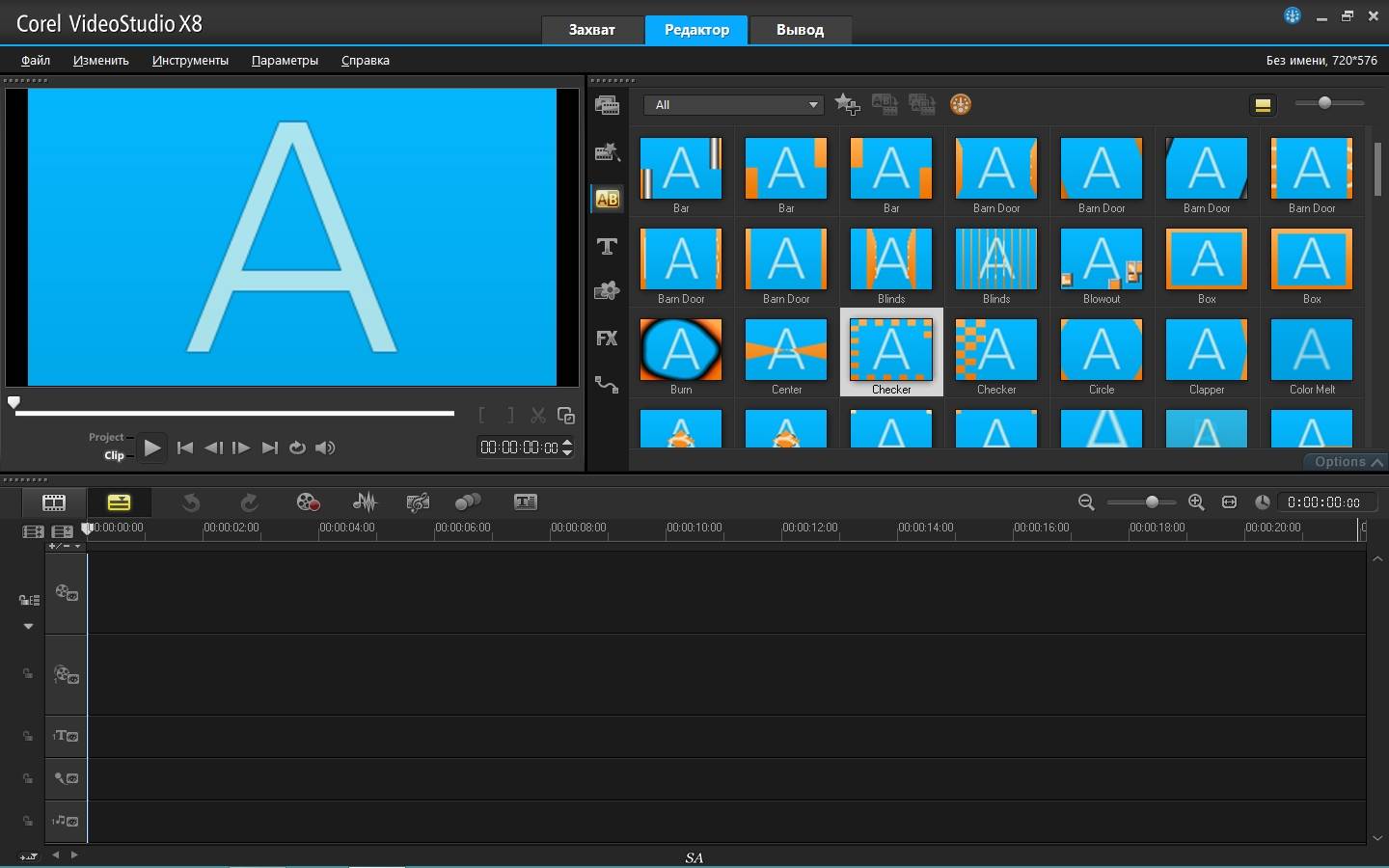Jump to End of clip
1389x868 pixels.
(270, 448)
